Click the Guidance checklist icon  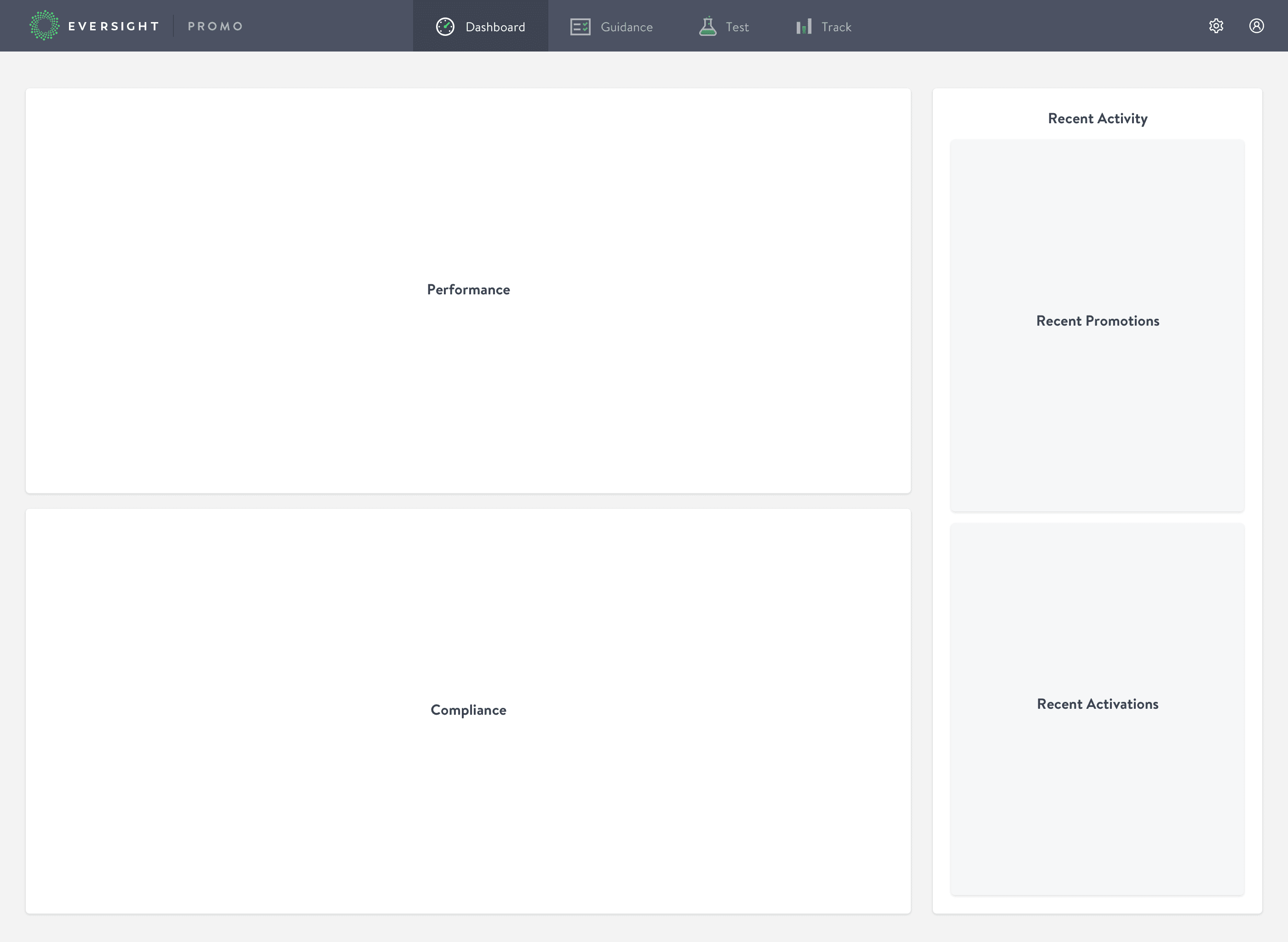click(x=580, y=26)
